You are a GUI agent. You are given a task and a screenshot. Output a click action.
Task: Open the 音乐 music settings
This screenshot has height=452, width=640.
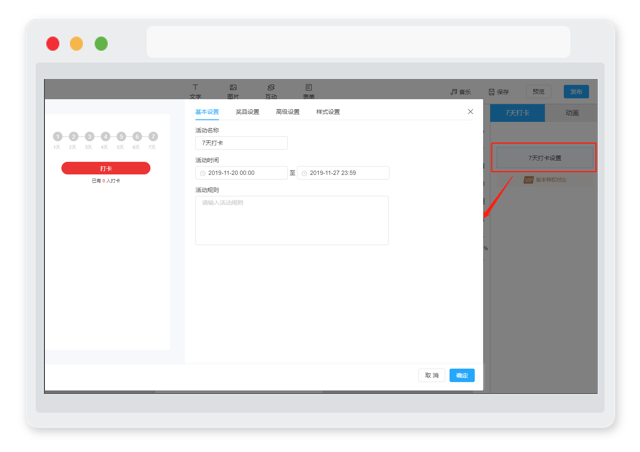click(x=460, y=92)
